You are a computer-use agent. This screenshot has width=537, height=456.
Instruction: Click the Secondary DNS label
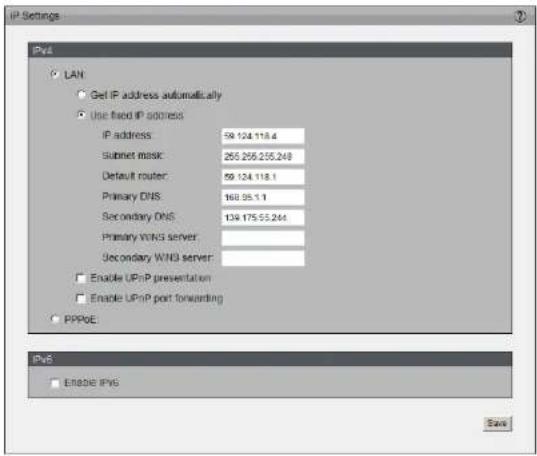(x=138, y=217)
